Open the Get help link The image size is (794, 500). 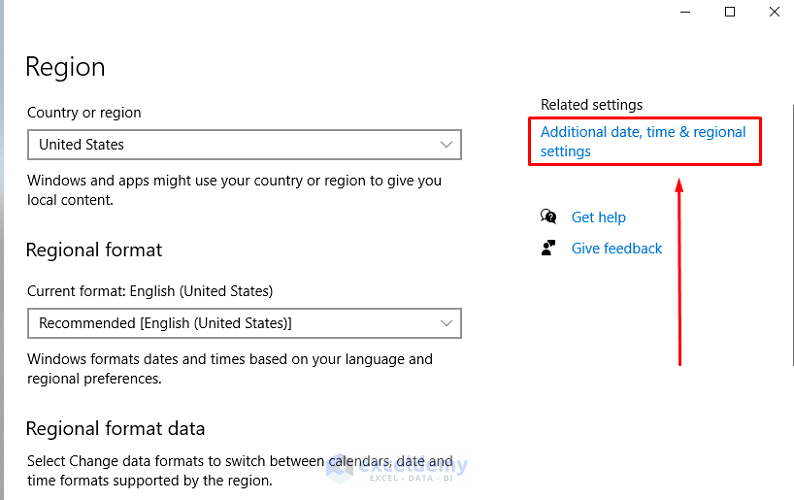598,217
